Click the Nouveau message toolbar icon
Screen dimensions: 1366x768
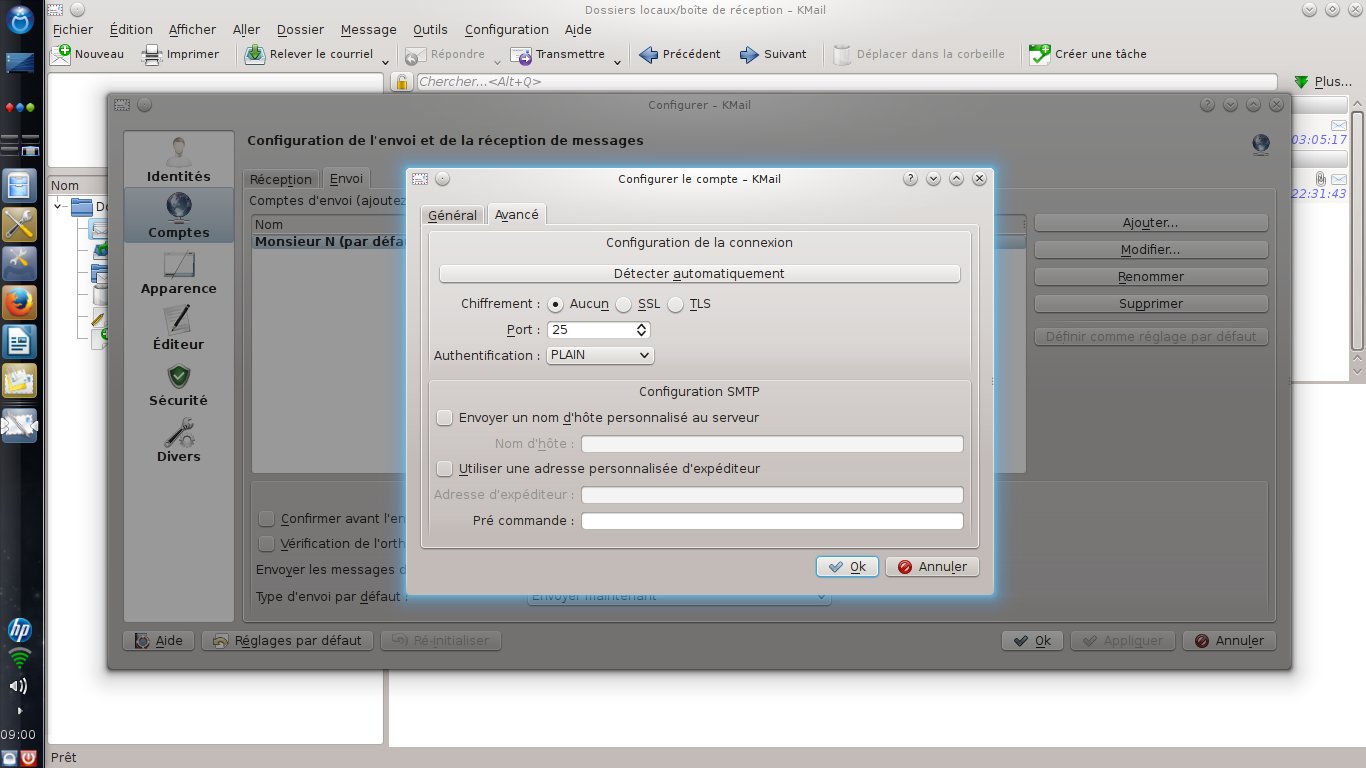click(x=61, y=54)
